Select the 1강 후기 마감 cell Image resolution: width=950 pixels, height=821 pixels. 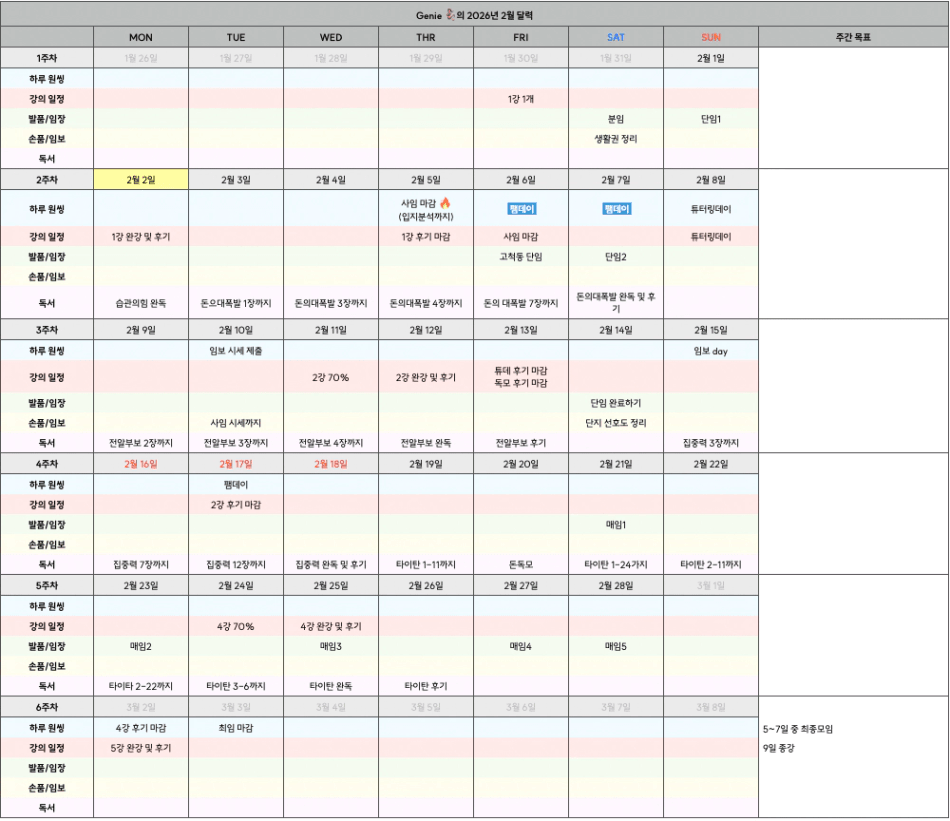pyautogui.click(x=426, y=236)
